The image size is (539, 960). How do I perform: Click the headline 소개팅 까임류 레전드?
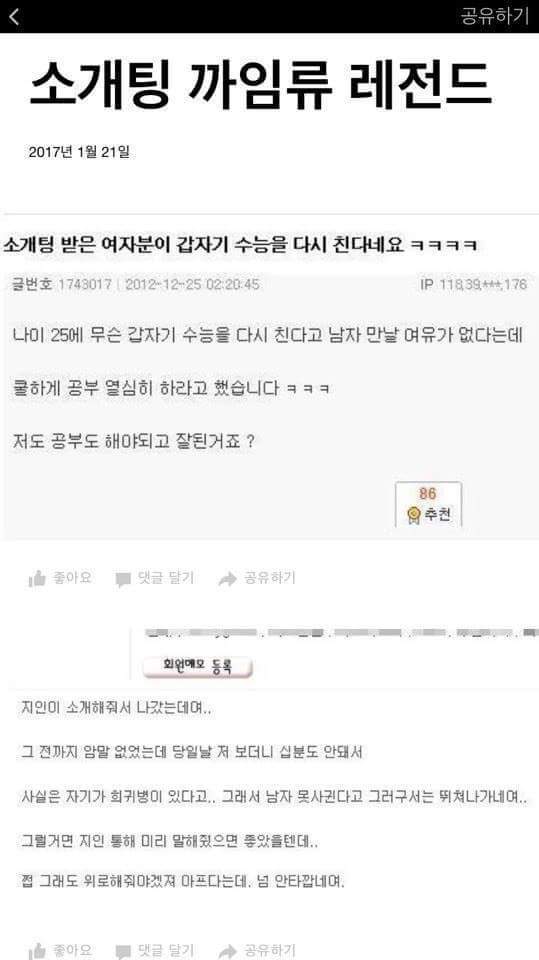[x=260, y=84]
